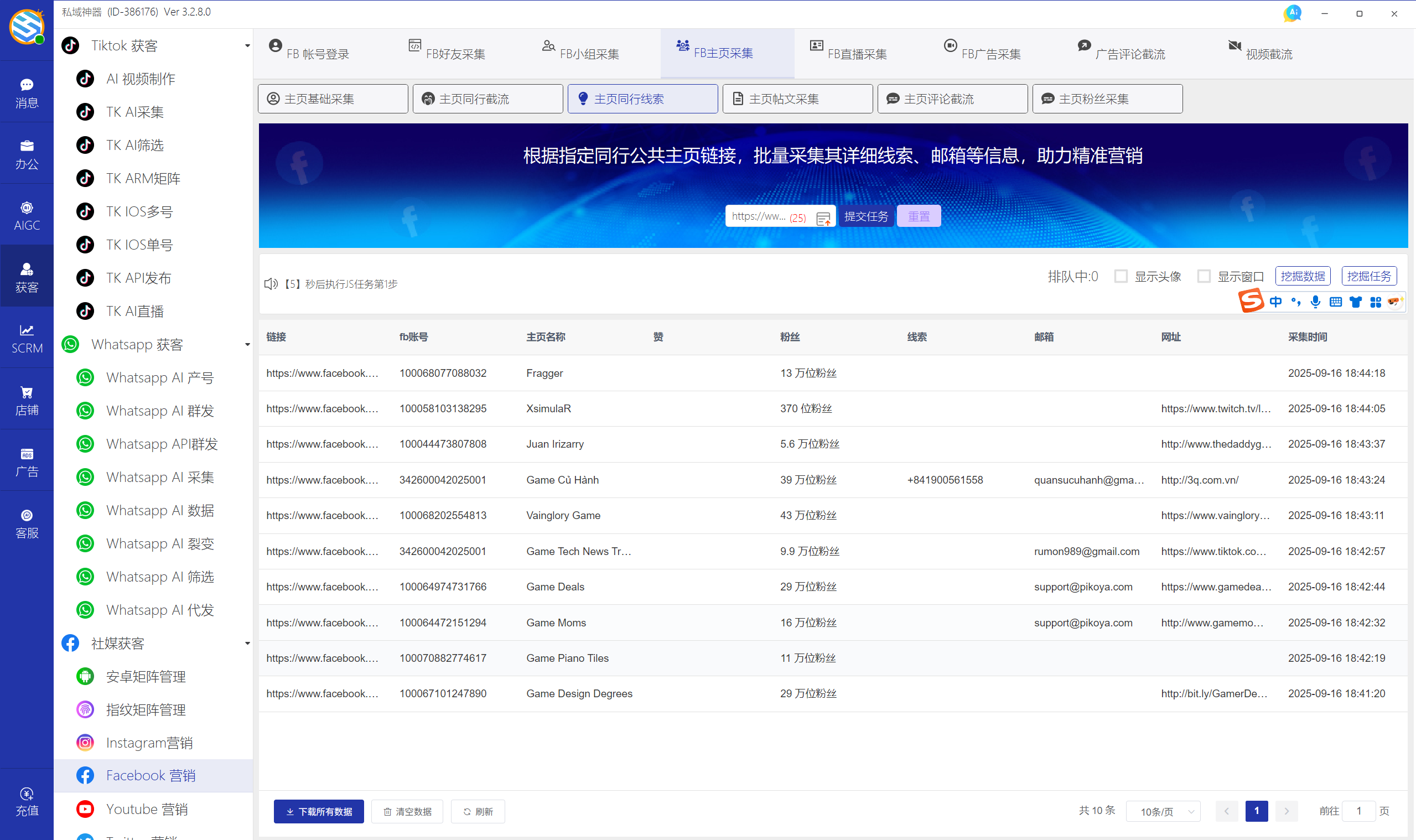Screen dimensions: 1416x840
Task: Open the SCRM section from sidebar
Action: 27,338
